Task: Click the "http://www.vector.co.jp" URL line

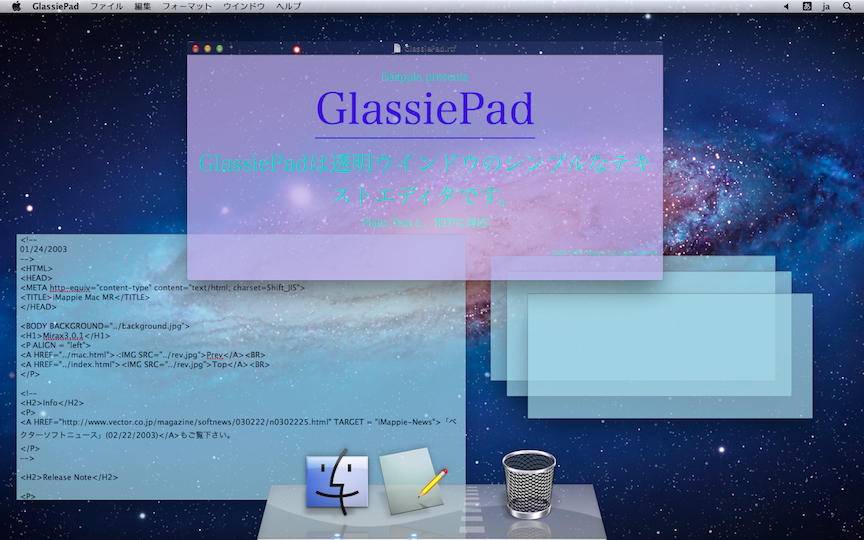Action: (239, 422)
